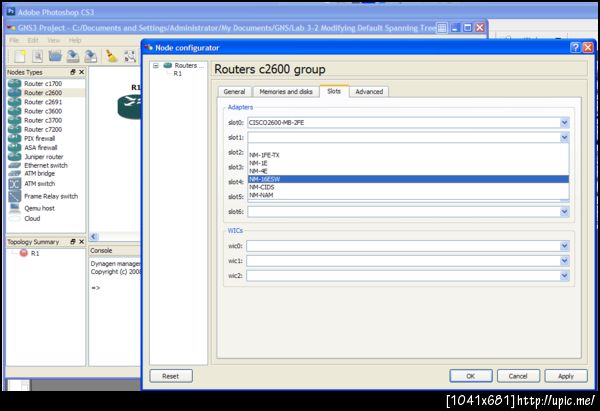Choose NM-1FE-TX from the slot1 list
600x411 pixels.
click(408, 155)
